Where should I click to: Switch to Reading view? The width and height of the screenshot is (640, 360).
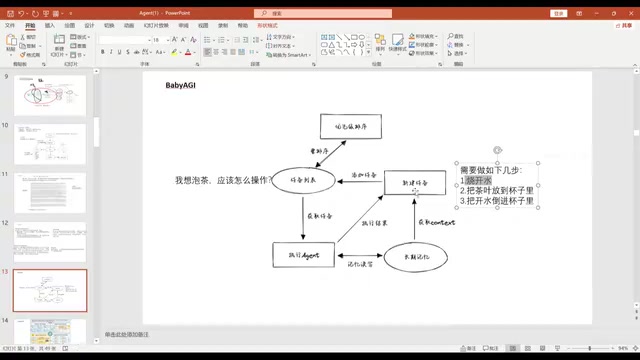tap(542, 348)
